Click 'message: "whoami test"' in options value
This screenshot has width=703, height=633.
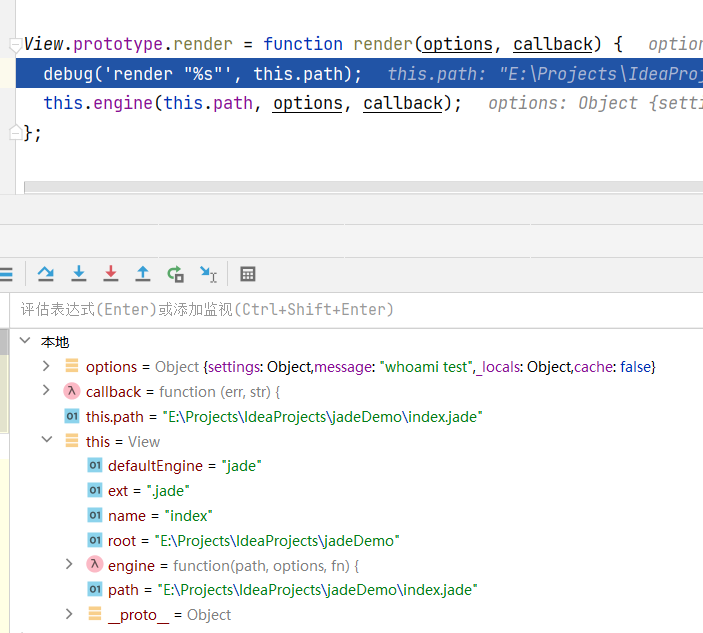[394, 367]
